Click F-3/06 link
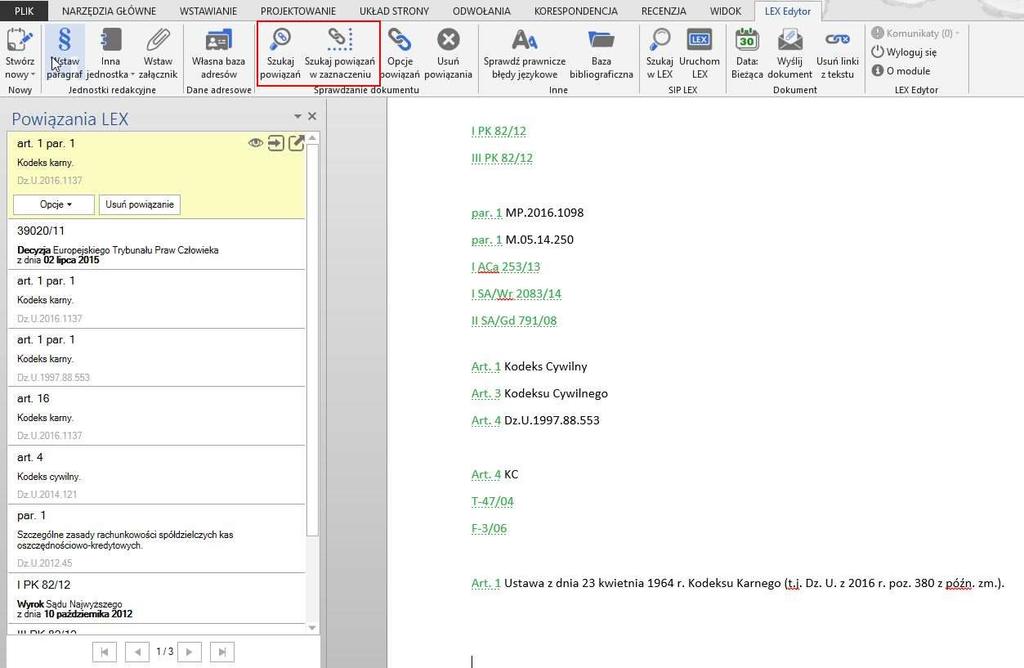This screenshot has height=668, width=1024. (489, 528)
